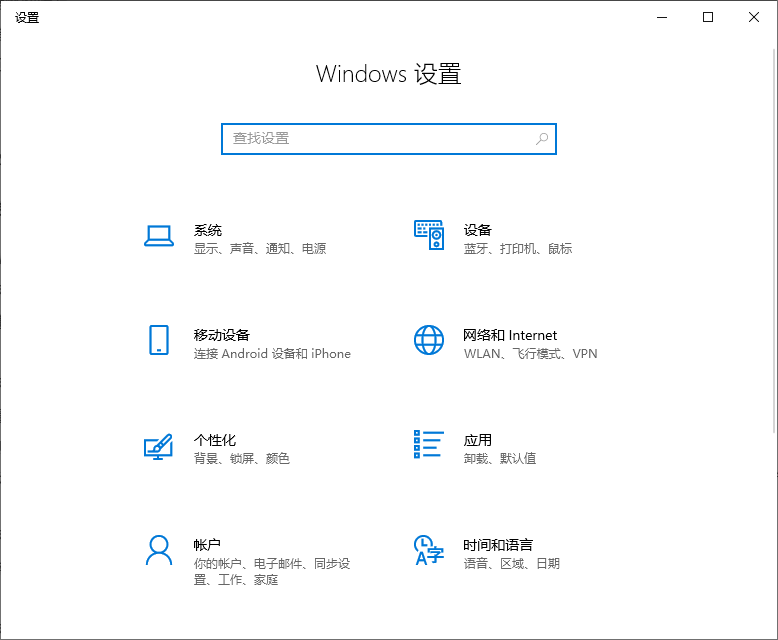Close the 设置 window
Image resolution: width=778 pixels, height=640 pixels.
(x=754, y=17)
